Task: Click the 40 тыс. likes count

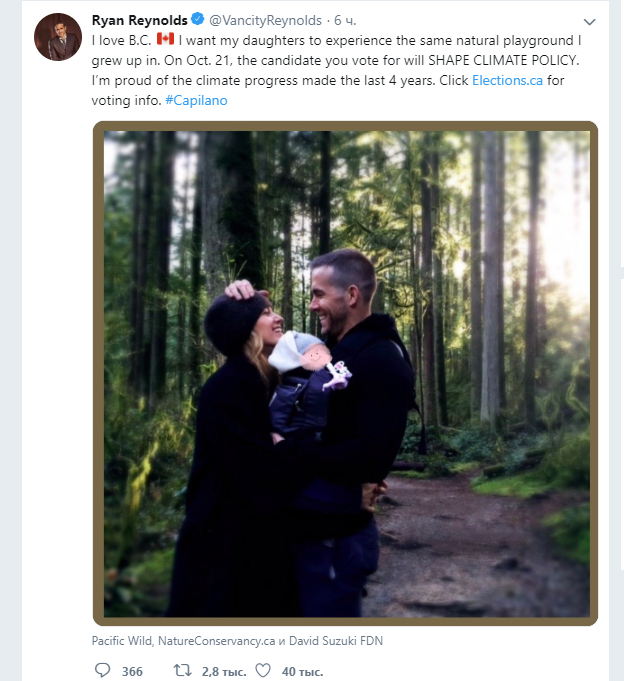Action: [x=303, y=671]
